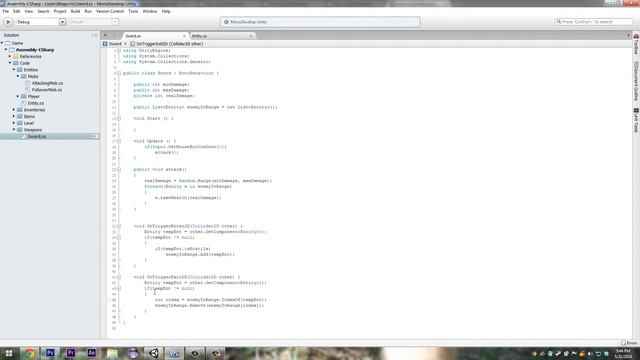Expand the Inventories folder

tap(14, 110)
